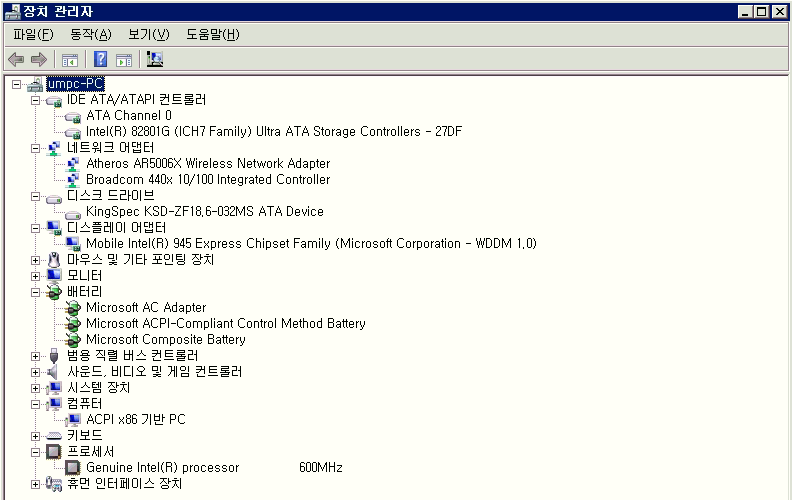Expand the 휴먼 인터페이스 장치 branch

[35, 484]
